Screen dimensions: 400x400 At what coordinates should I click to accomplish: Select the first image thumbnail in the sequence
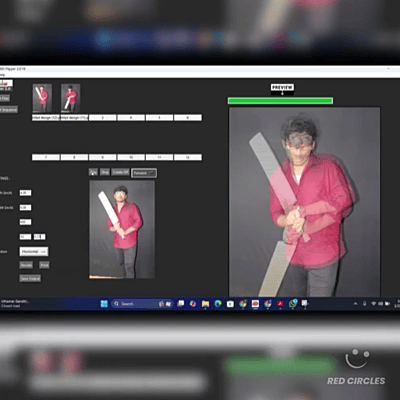point(42,98)
